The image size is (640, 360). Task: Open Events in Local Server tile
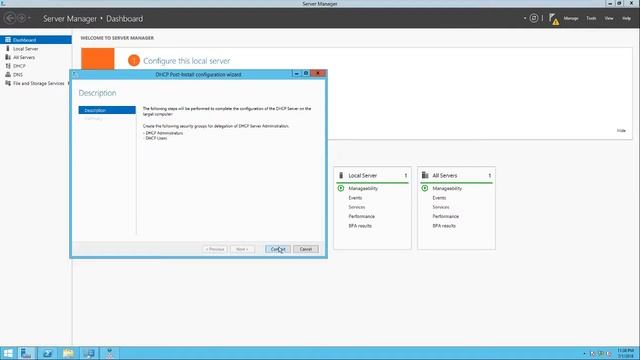tap(355, 198)
